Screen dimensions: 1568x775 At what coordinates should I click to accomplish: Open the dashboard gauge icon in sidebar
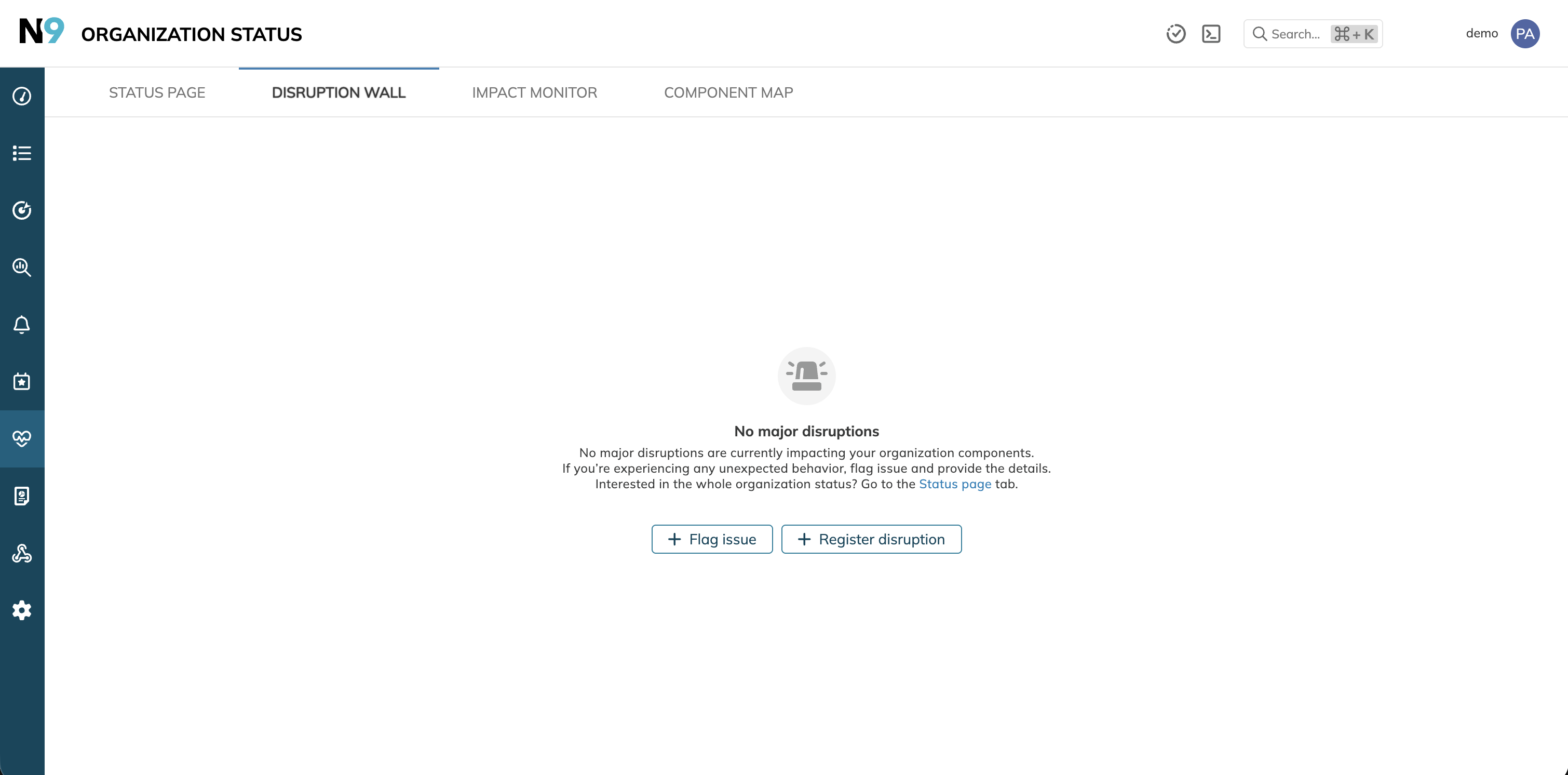click(x=22, y=96)
